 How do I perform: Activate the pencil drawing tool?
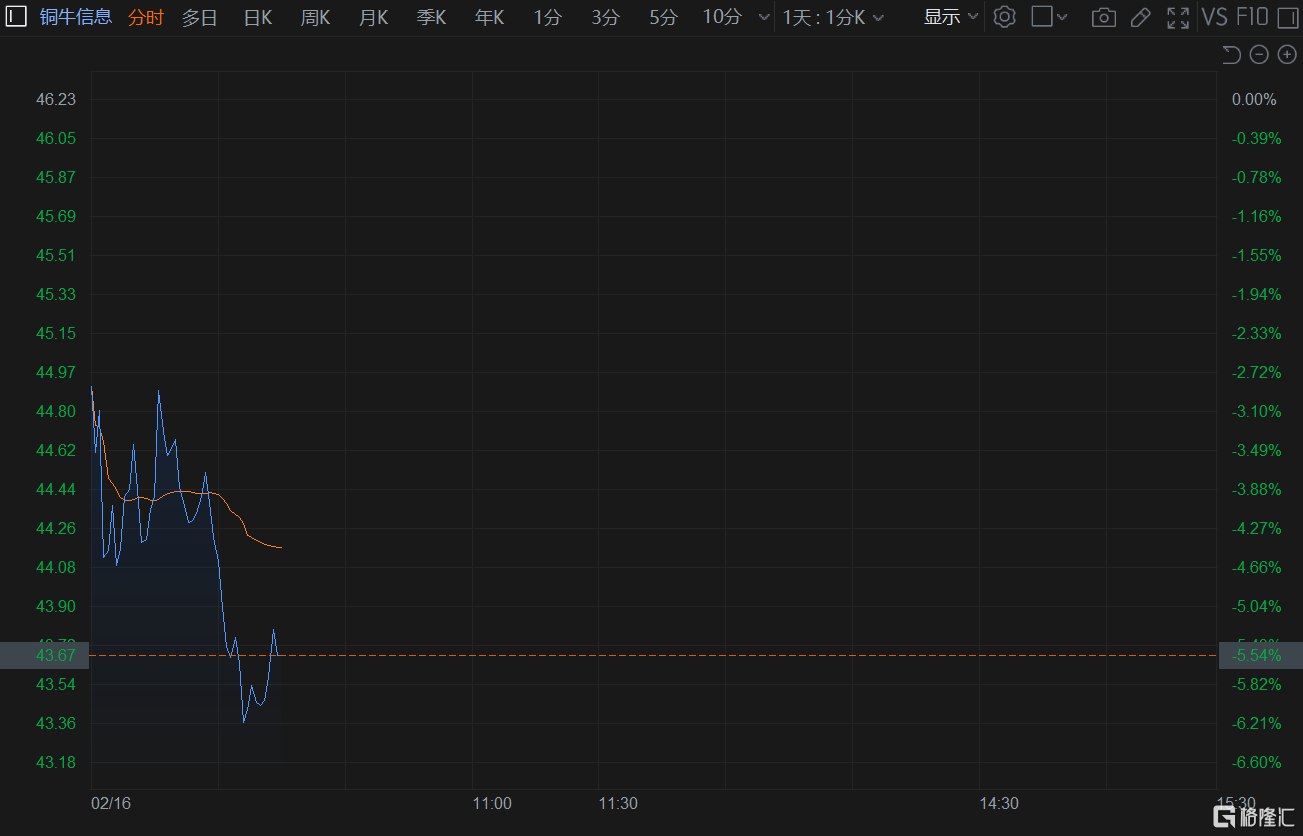point(1140,17)
